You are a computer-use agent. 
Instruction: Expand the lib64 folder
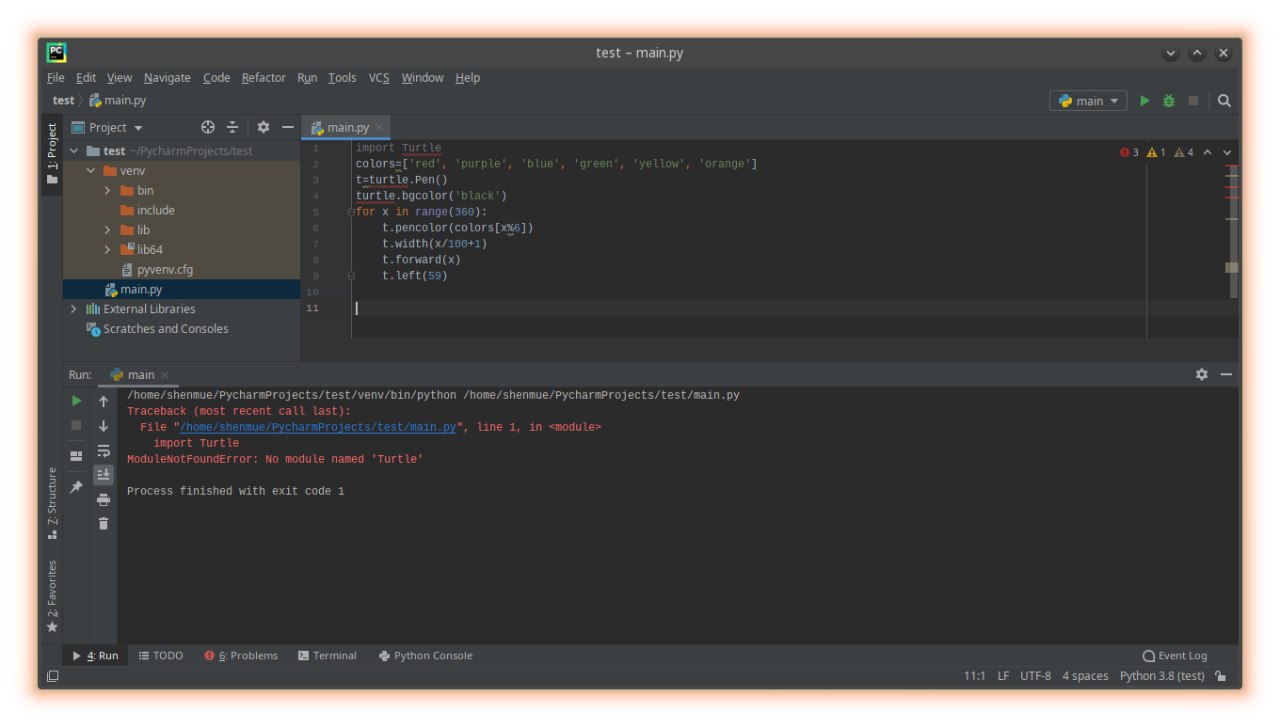pyautogui.click(x=108, y=250)
